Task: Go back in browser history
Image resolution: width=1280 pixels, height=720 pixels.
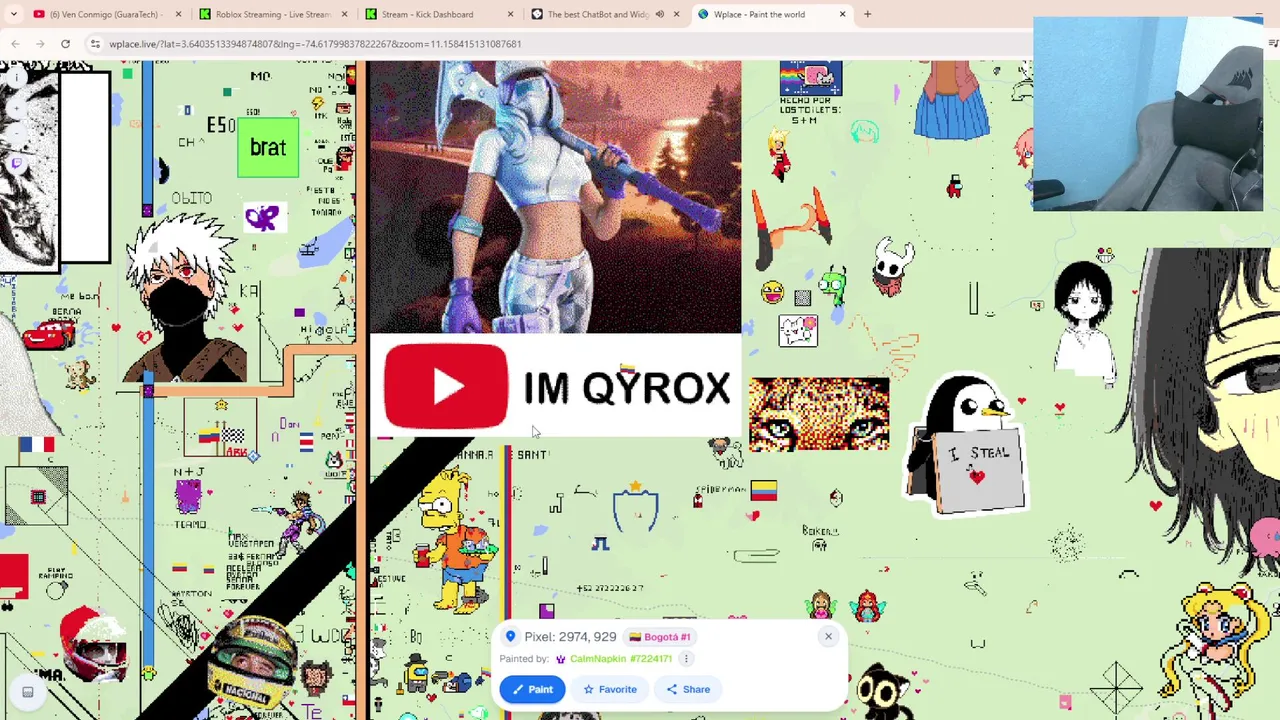Action: [15, 44]
